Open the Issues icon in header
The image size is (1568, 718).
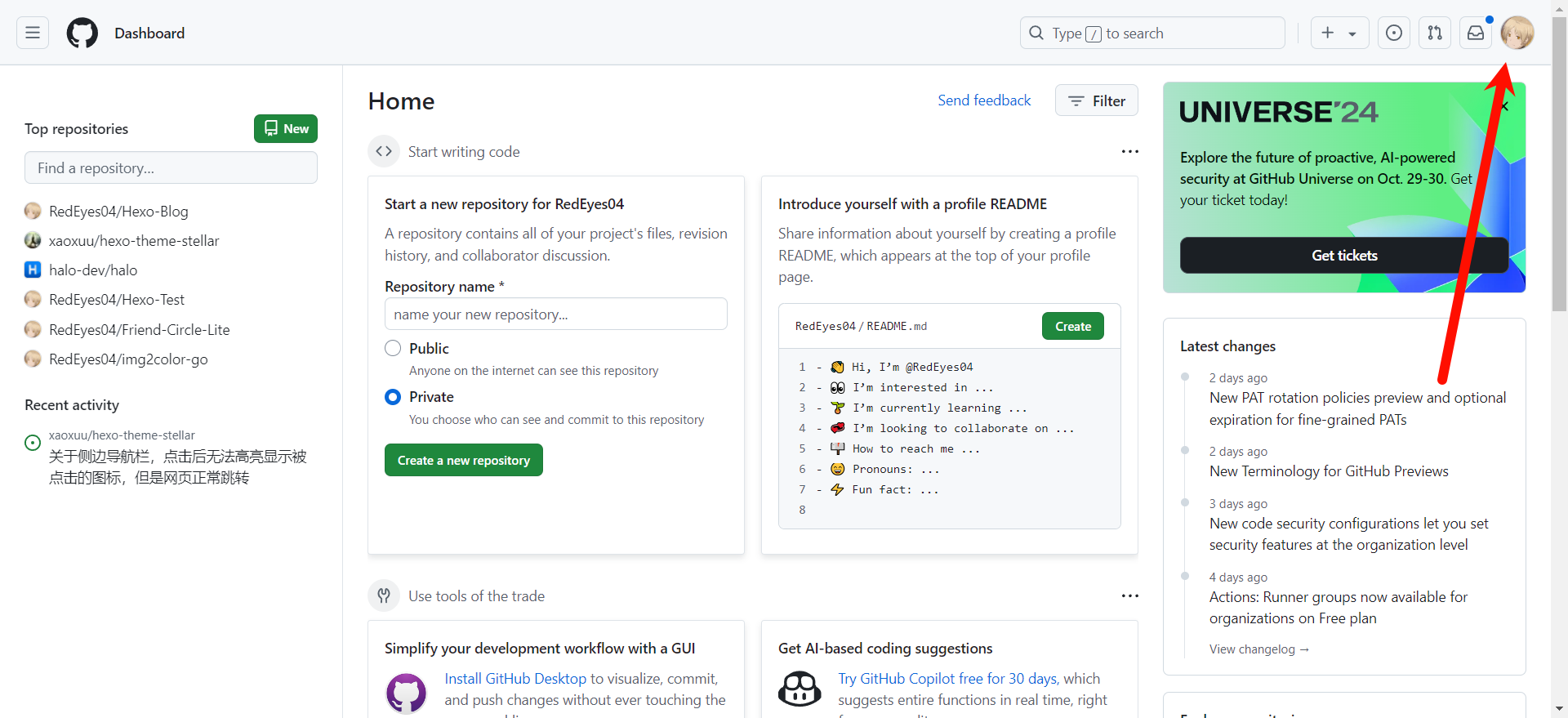(x=1394, y=33)
